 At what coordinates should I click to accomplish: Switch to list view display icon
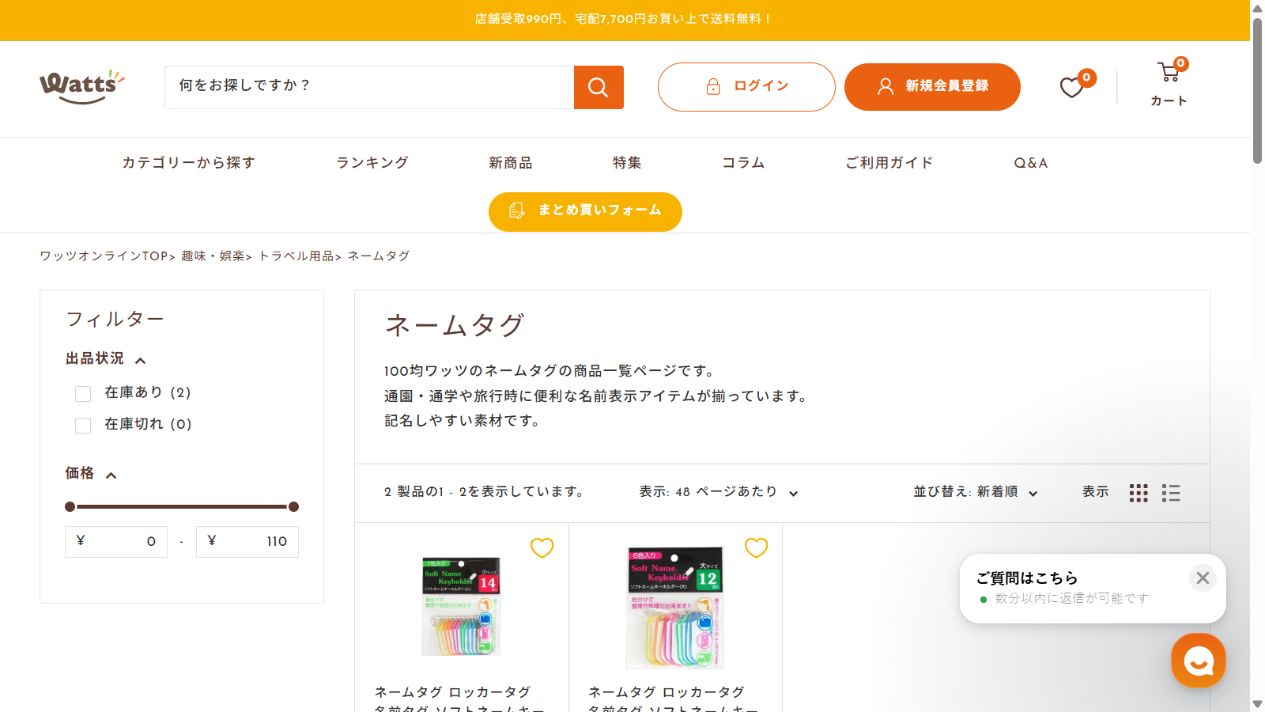1171,493
